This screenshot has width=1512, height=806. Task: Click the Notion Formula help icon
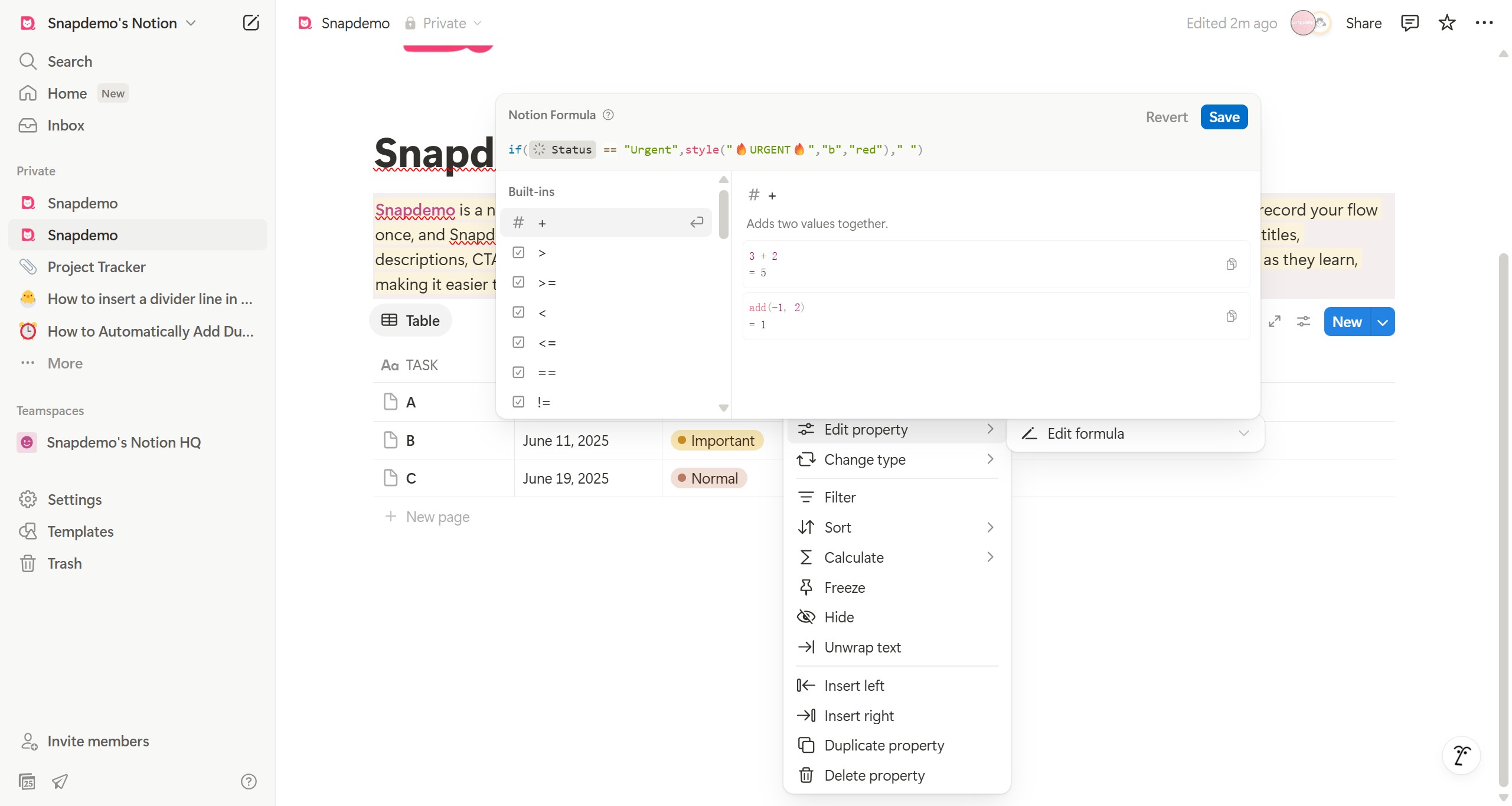click(x=608, y=115)
